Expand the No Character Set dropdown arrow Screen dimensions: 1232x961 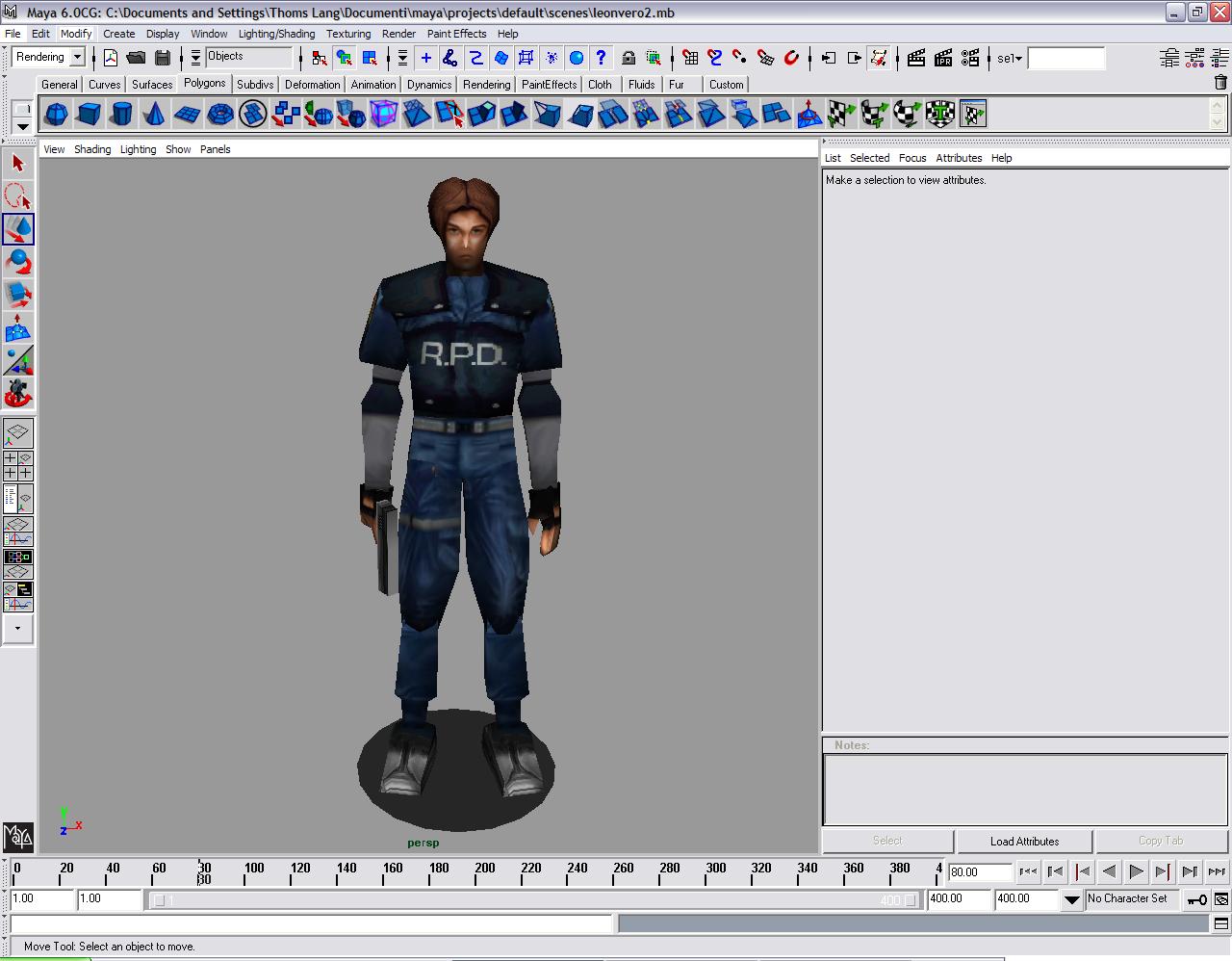point(1071,899)
